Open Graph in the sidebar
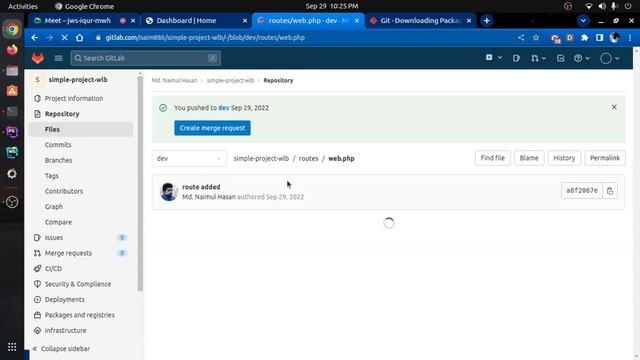 tap(54, 207)
